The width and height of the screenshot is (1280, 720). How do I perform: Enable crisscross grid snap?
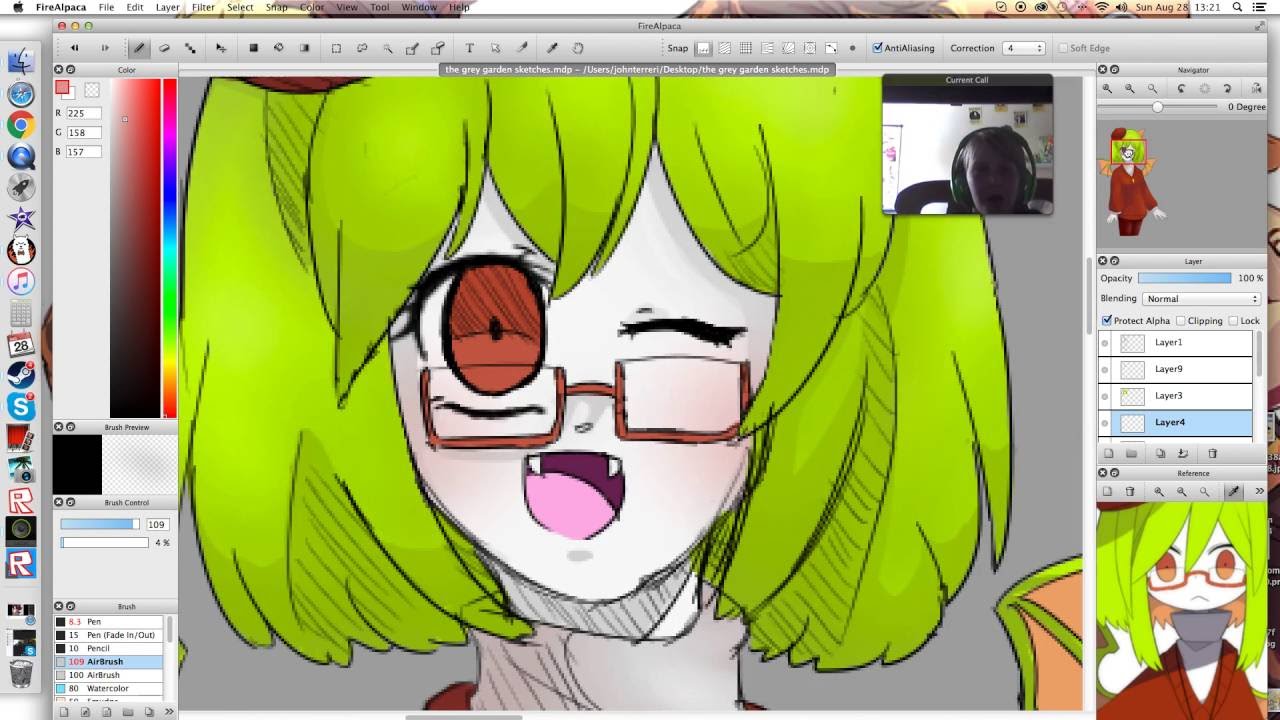(x=746, y=48)
